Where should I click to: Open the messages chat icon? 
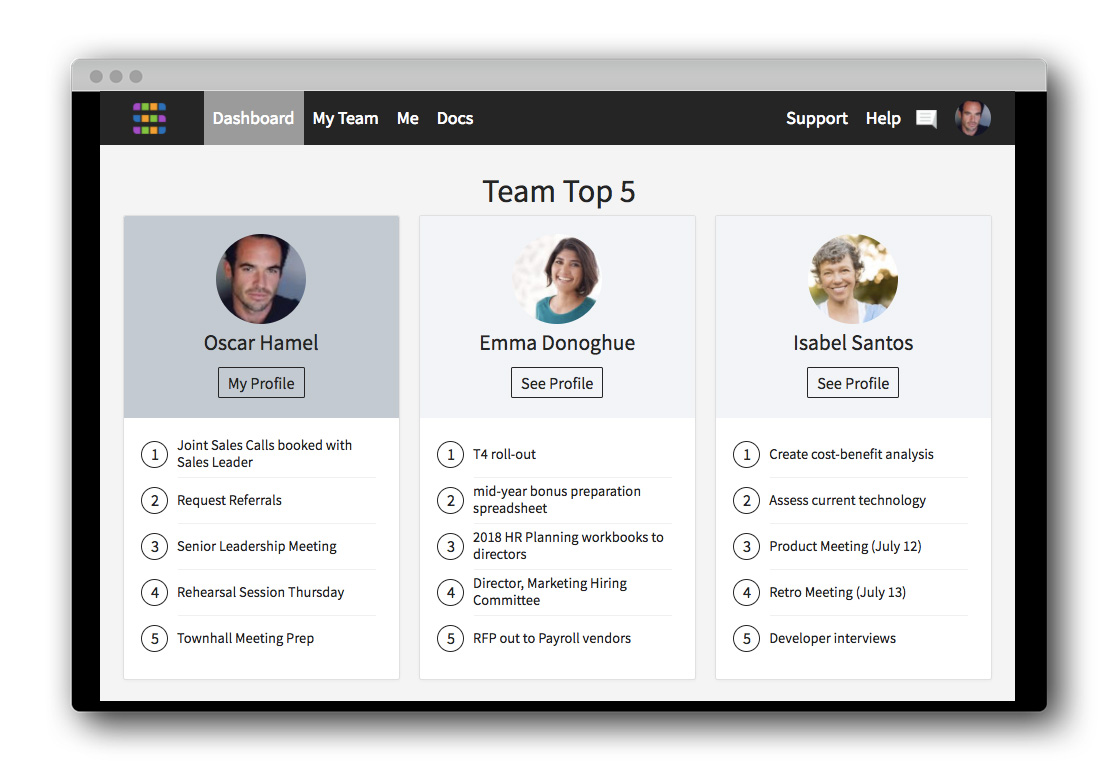tap(926, 119)
